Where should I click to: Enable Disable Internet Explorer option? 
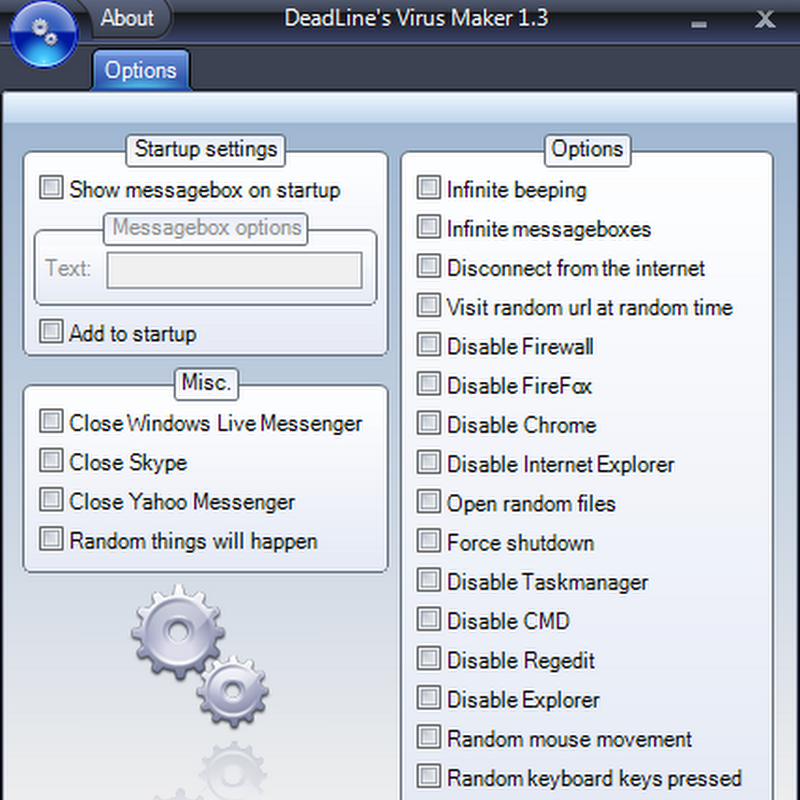click(429, 462)
